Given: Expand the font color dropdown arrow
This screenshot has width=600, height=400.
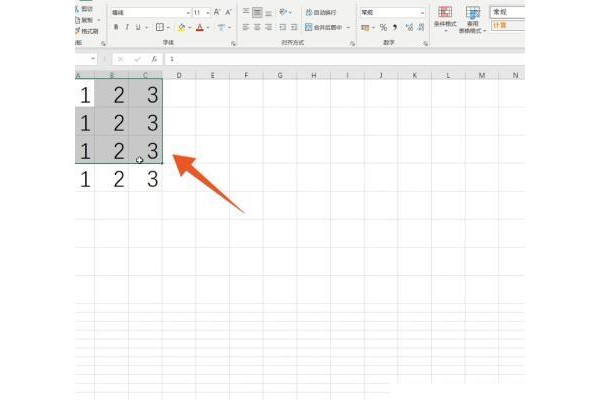Looking at the screenshot, I should coord(208,28).
